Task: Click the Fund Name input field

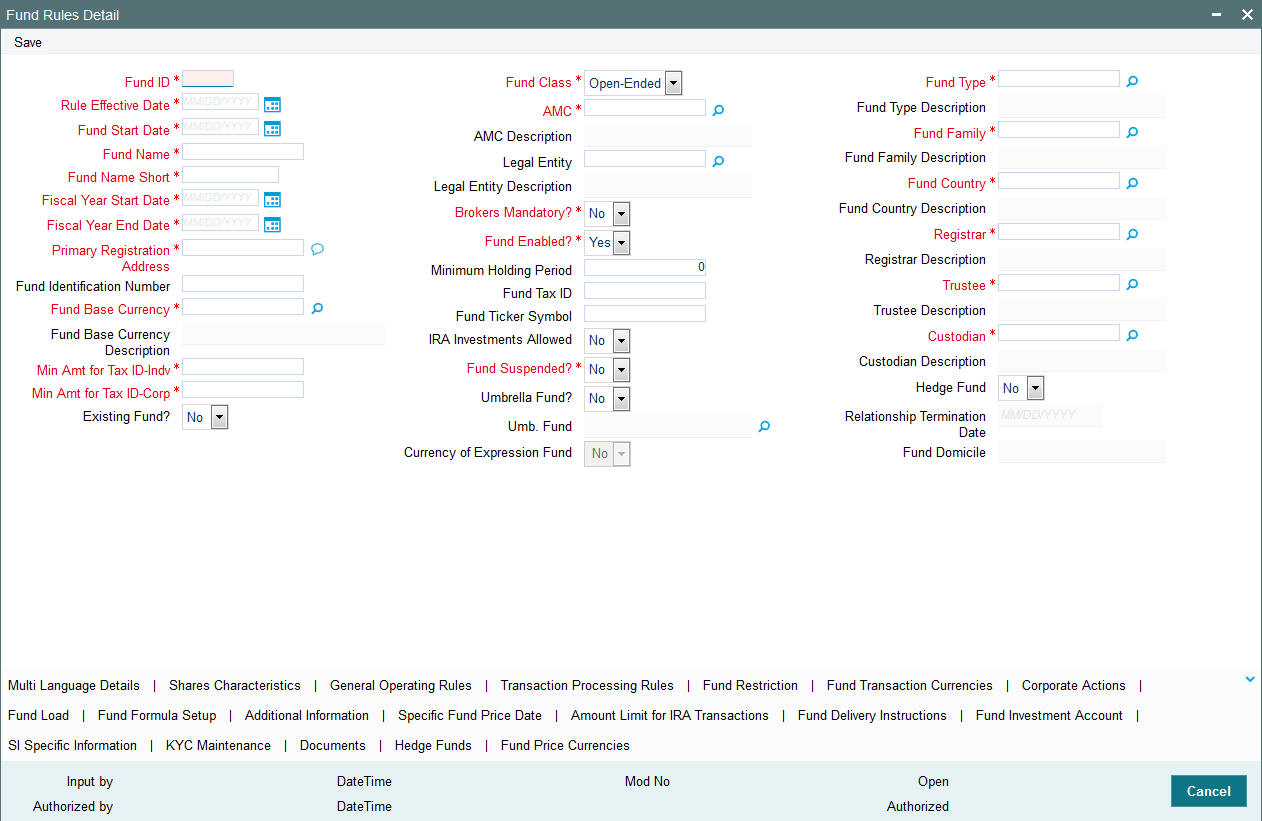Action: (243, 152)
